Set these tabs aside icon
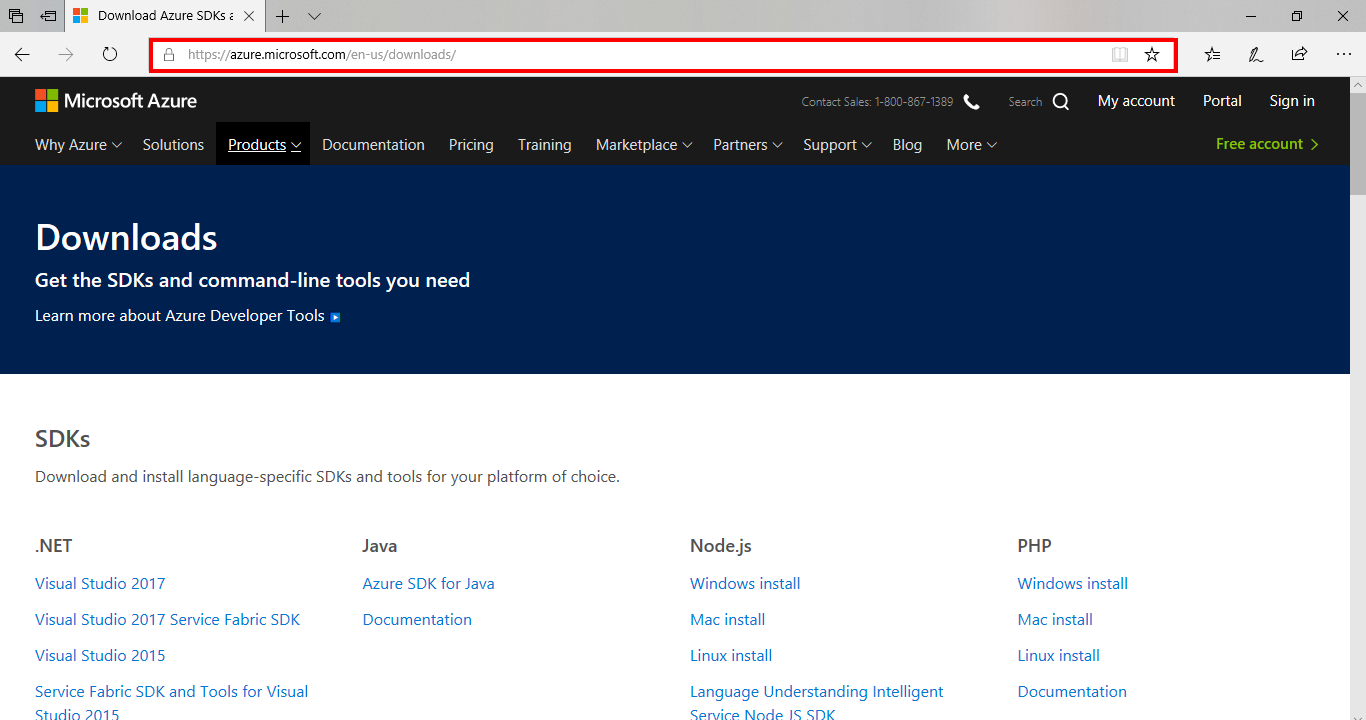The image size is (1366, 720). coord(48,16)
